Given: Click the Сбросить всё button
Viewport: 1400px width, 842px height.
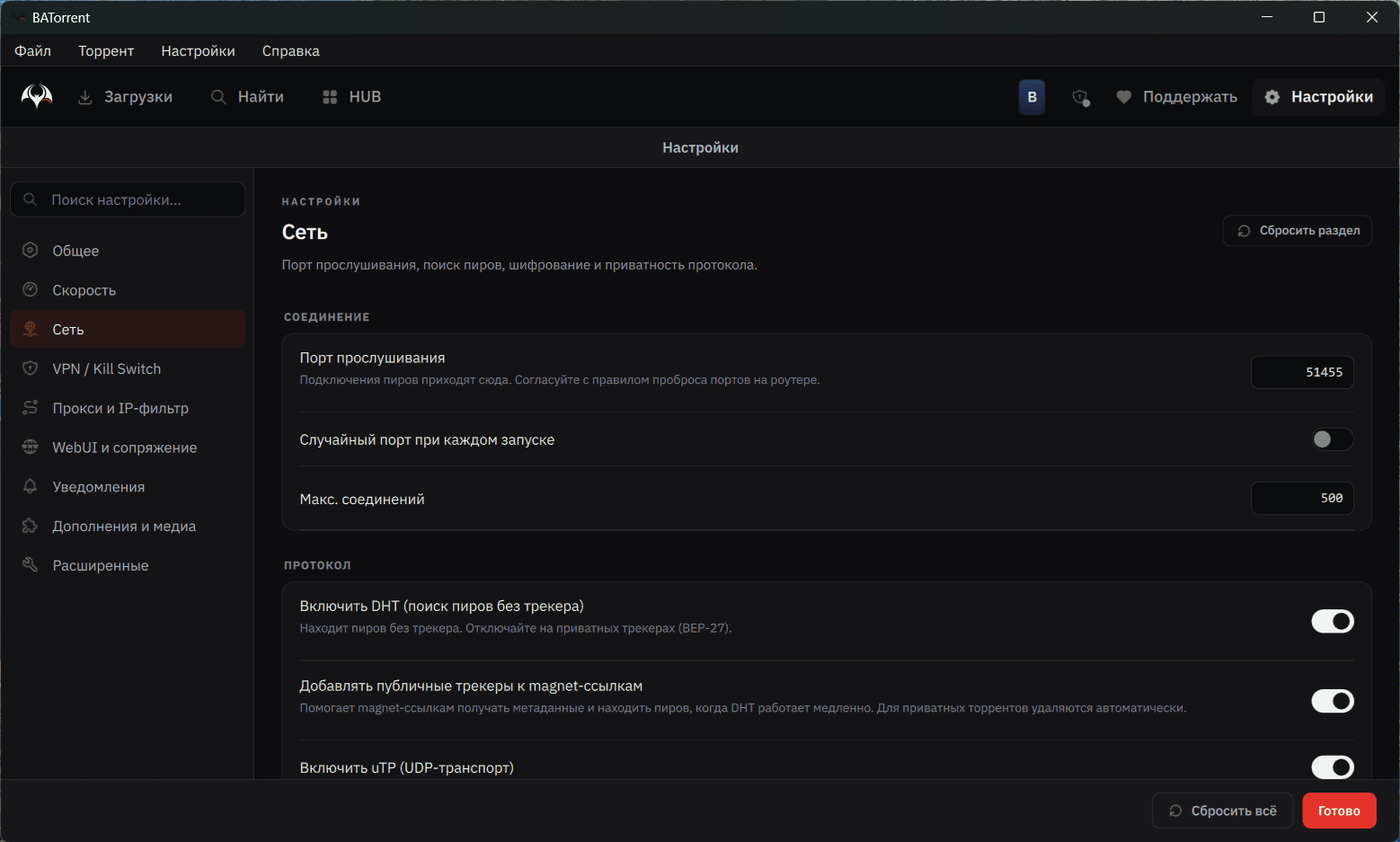Looking at the screenshot, I should coord(1222,811).
